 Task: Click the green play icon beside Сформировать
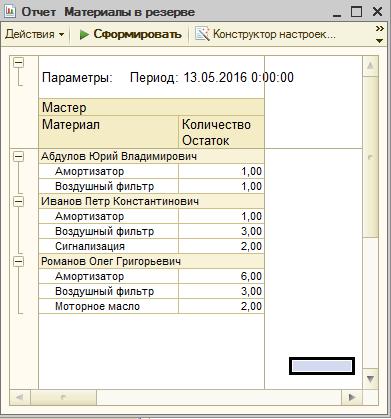(84, 34)
